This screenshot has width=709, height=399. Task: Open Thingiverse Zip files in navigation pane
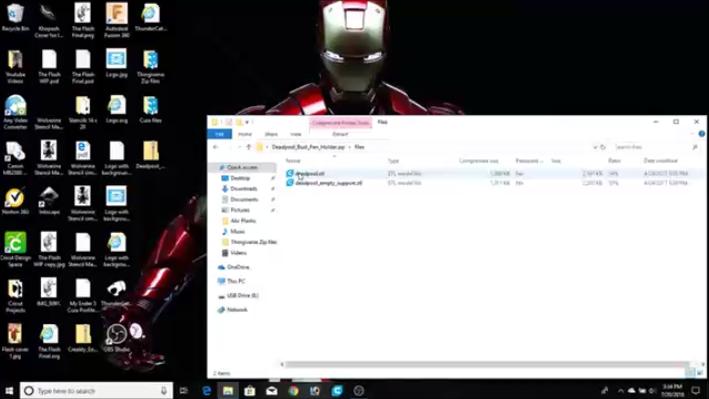coord(253,242)
